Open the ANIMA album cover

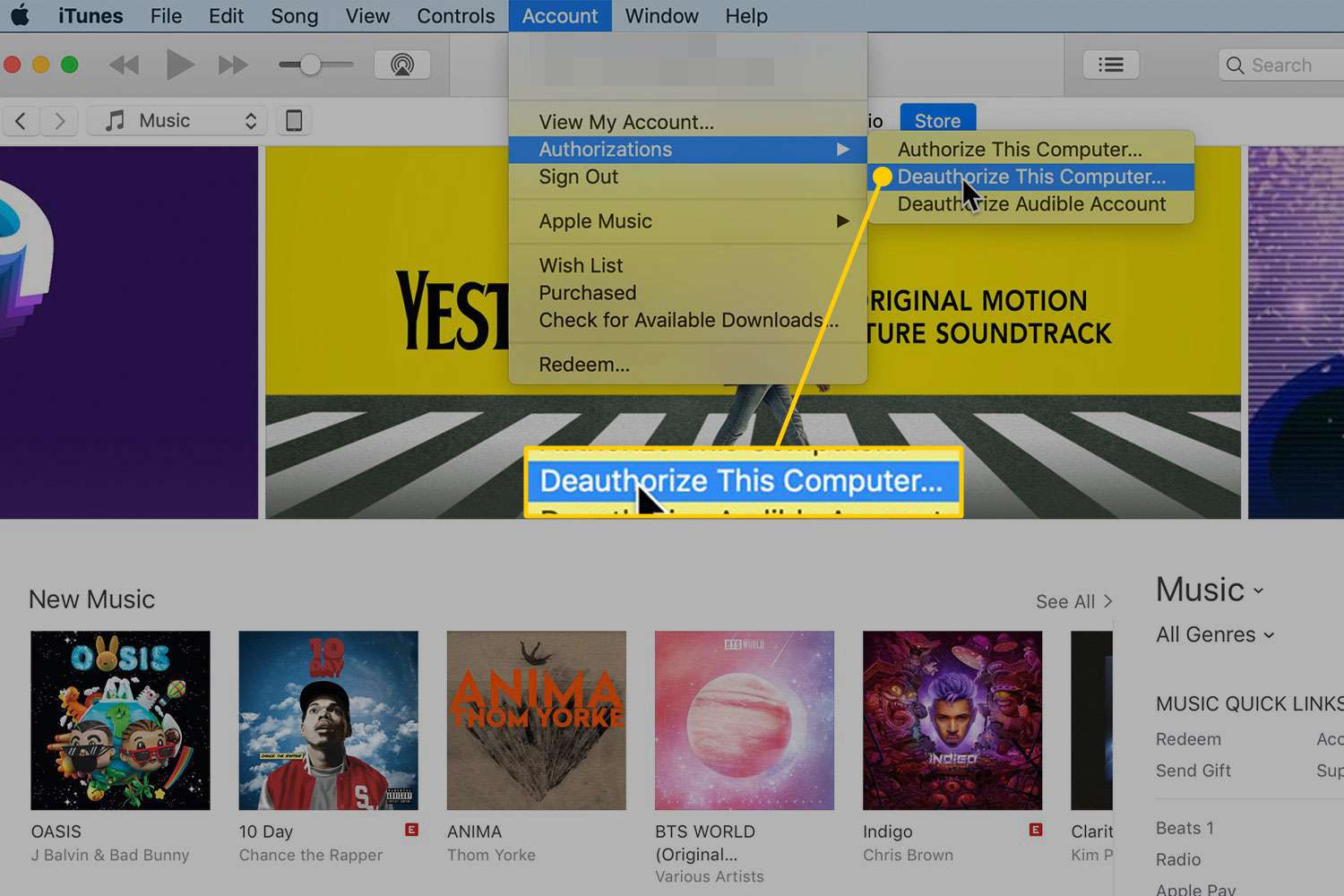(536, 720)
